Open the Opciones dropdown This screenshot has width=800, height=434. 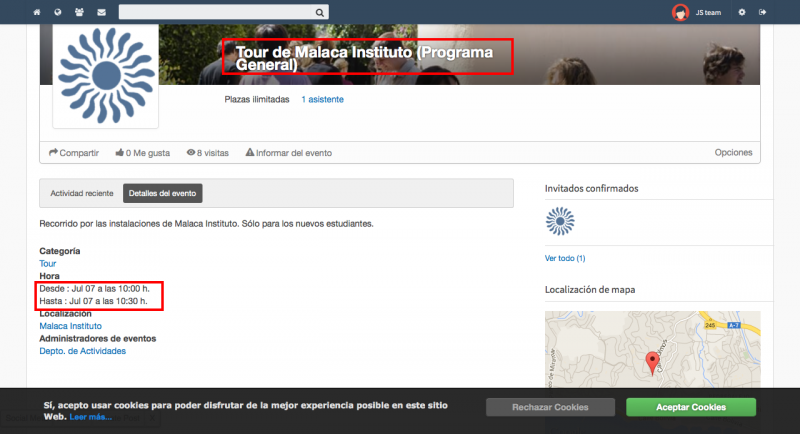click(x=733, y=152)
